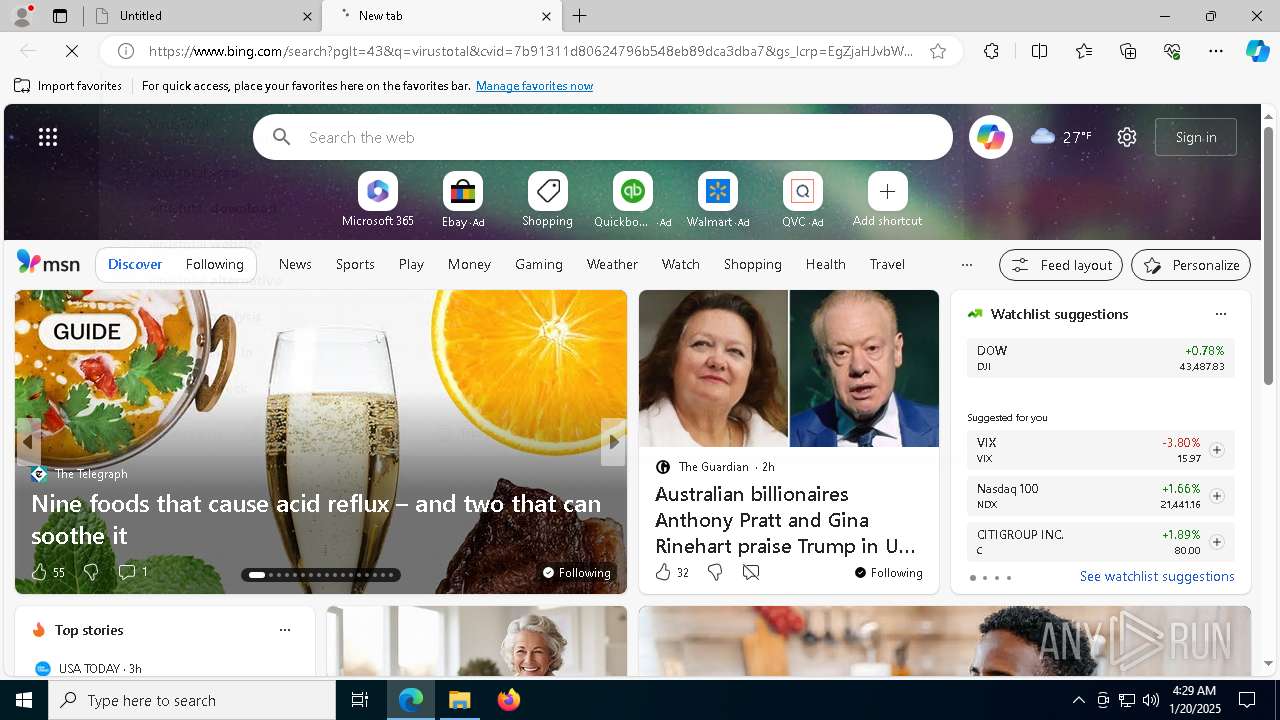This screenshot has height=720, width=1280.
Task: View site information for the address bar
Action: pyautogui.click(x=126, y=51)
